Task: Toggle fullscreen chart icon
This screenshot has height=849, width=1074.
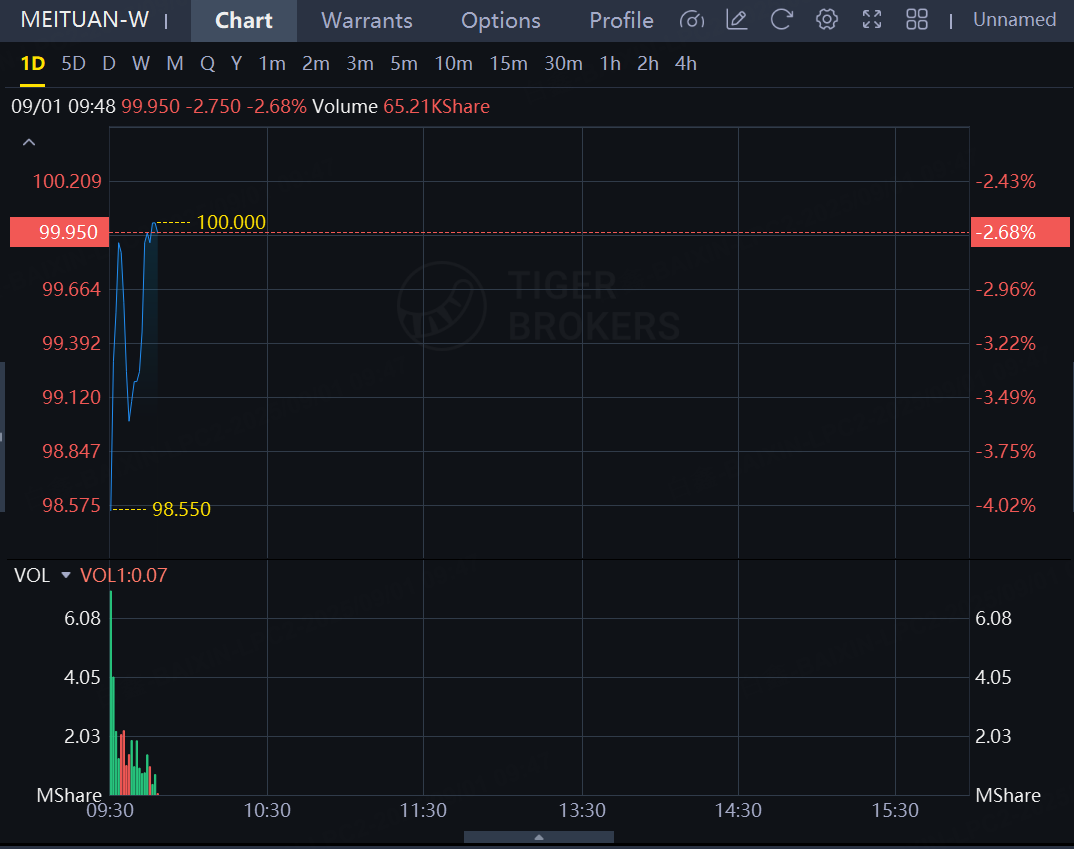Action: [872, 20]
